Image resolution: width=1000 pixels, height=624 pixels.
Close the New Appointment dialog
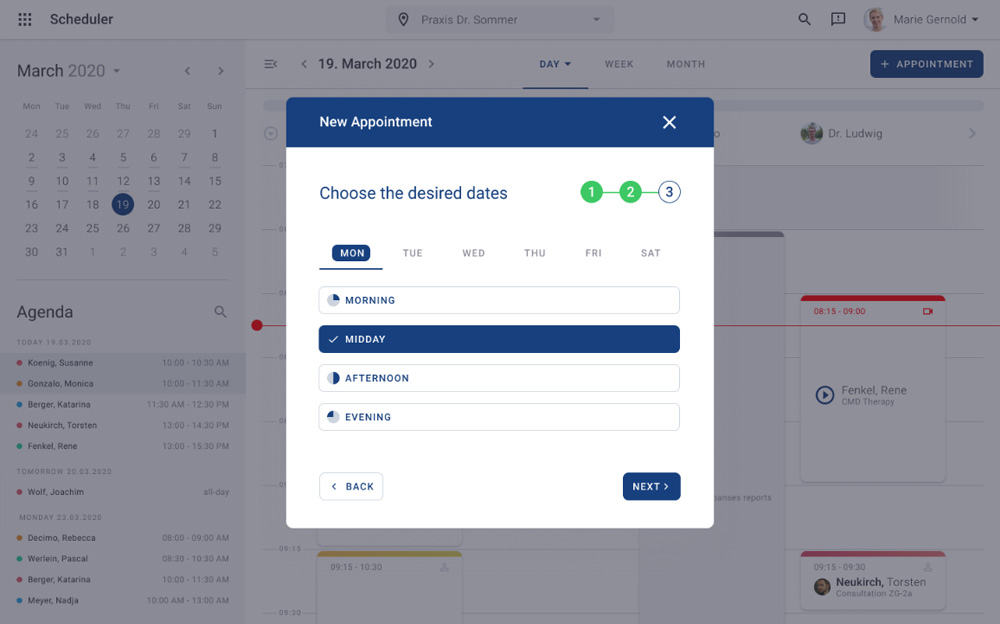pos(669,122)
